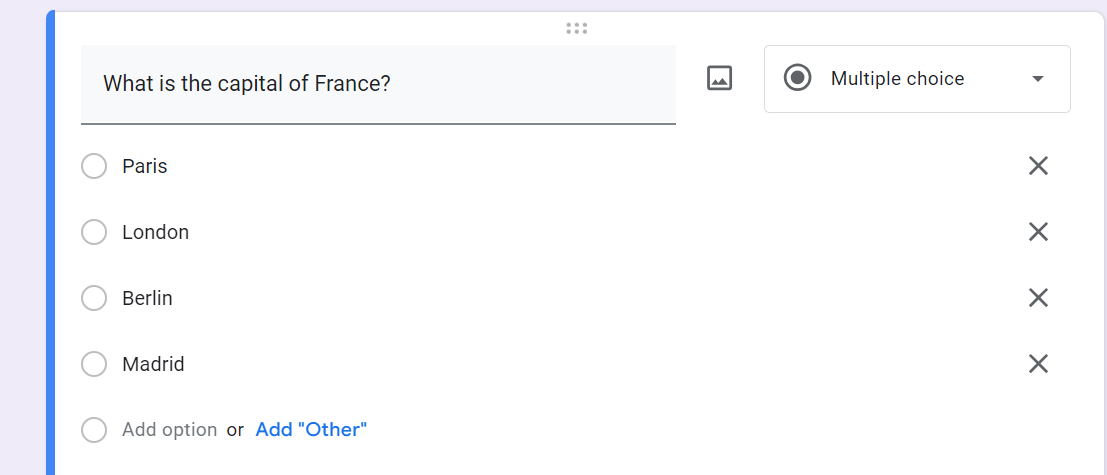Delete the London answer option

pyautogui.click(x=1038, y=232)
